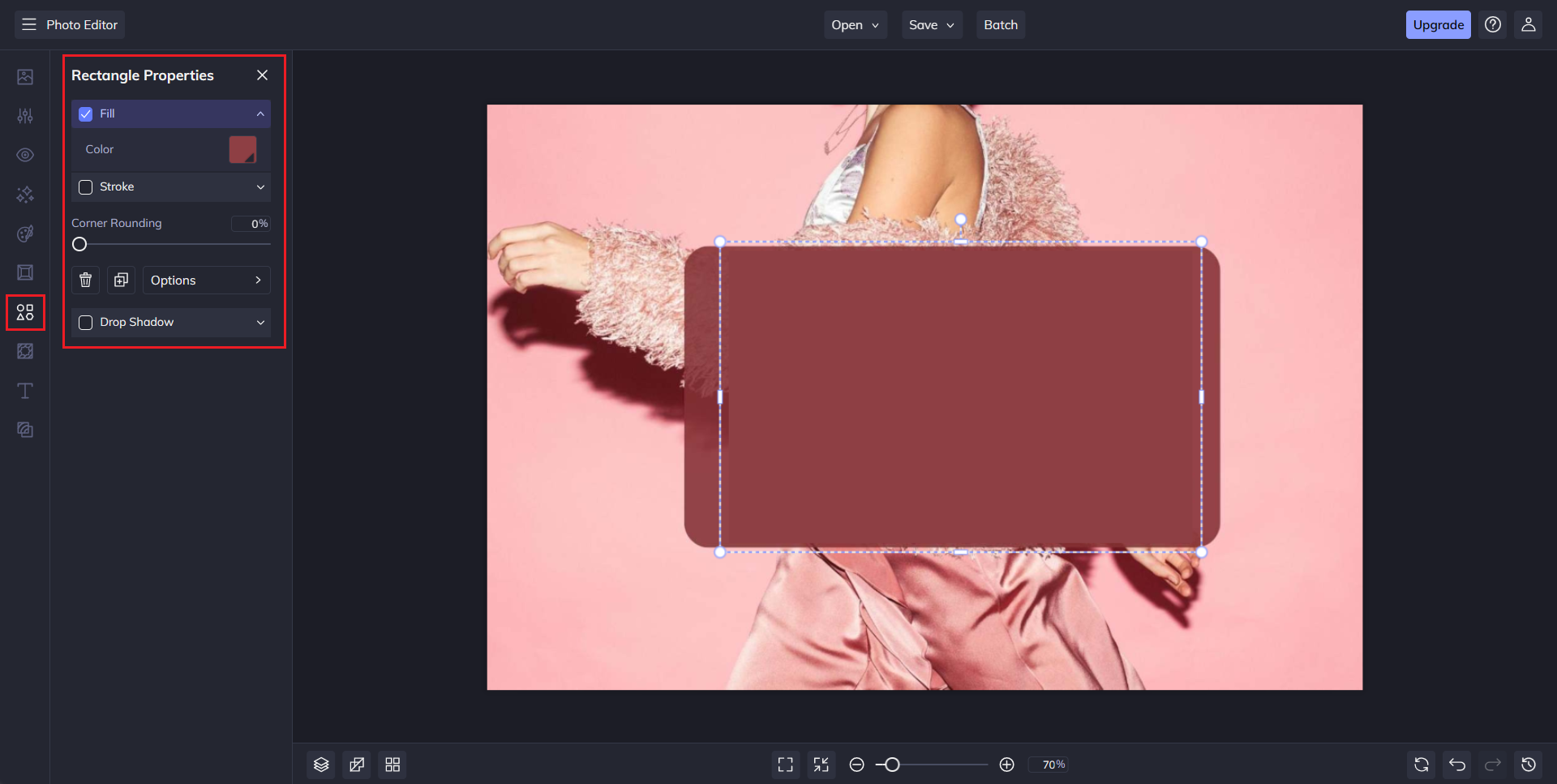This screenshot has height=784, width=1557.
Task: Open the Frames tool in sidebar
Action: [x=25, y=272]
